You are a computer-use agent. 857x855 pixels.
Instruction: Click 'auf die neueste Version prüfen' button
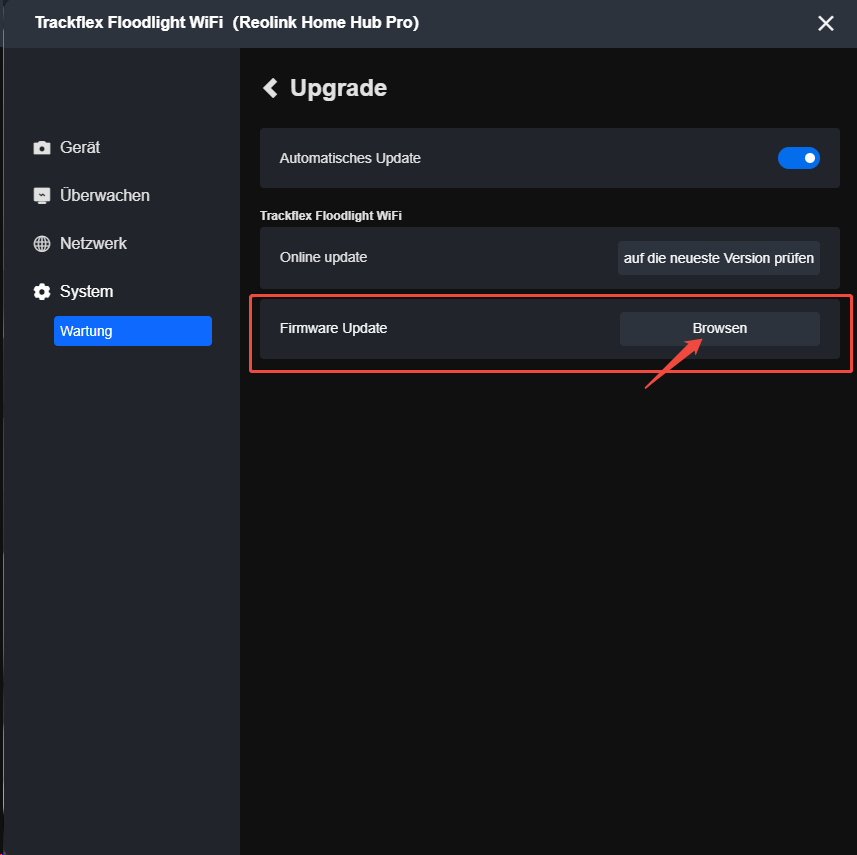pyautogui.click(x=719, y=258)
